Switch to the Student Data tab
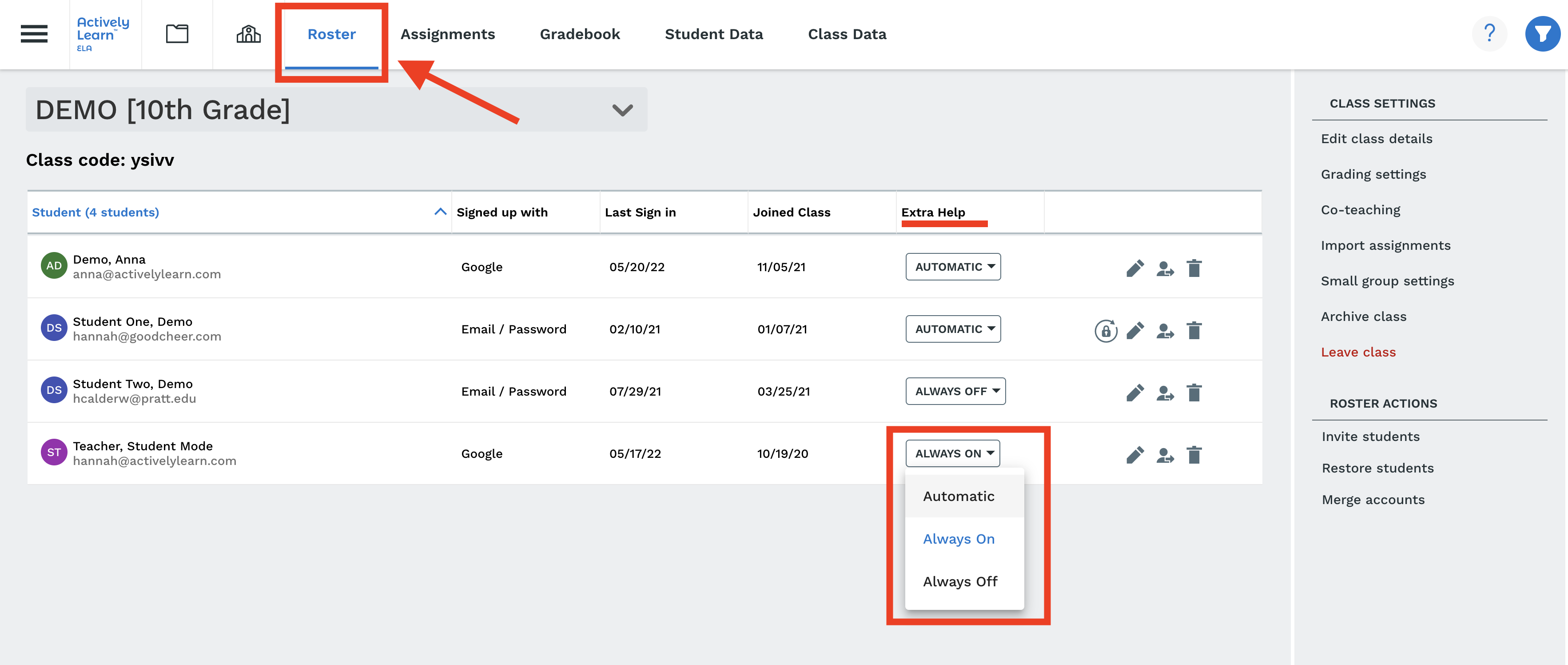The width and height of the screenshot is (1568, 665). (713, 34)
